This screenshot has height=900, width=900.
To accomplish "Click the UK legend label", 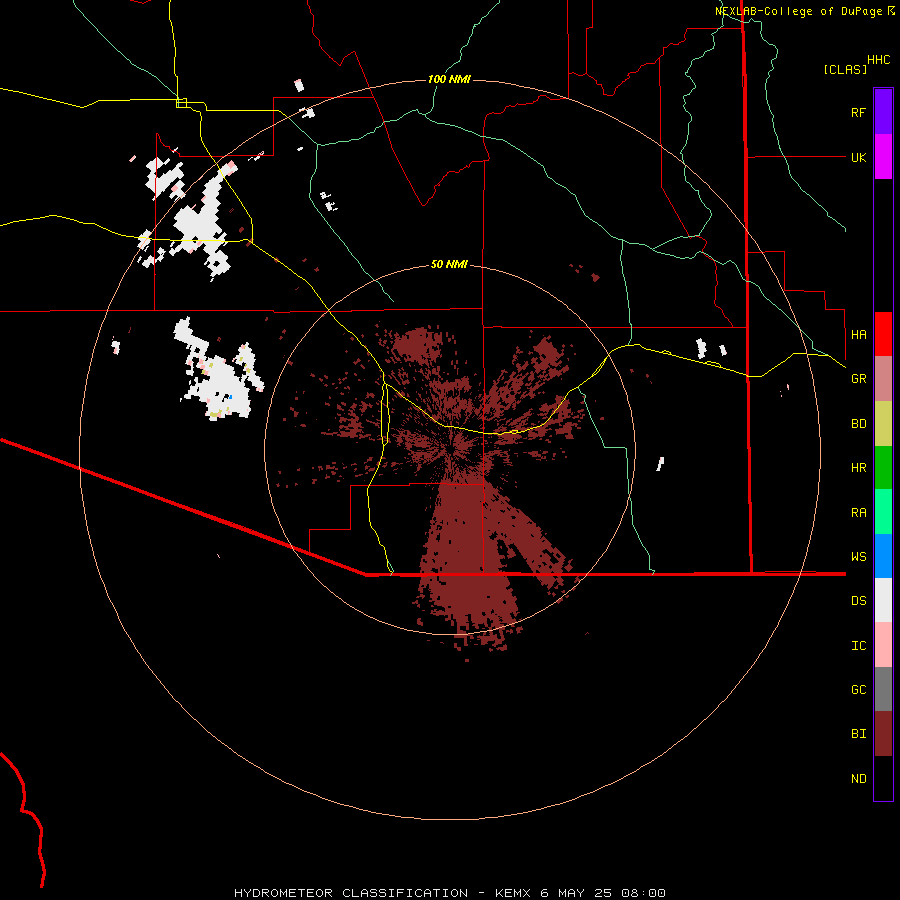I will point(858,158).
